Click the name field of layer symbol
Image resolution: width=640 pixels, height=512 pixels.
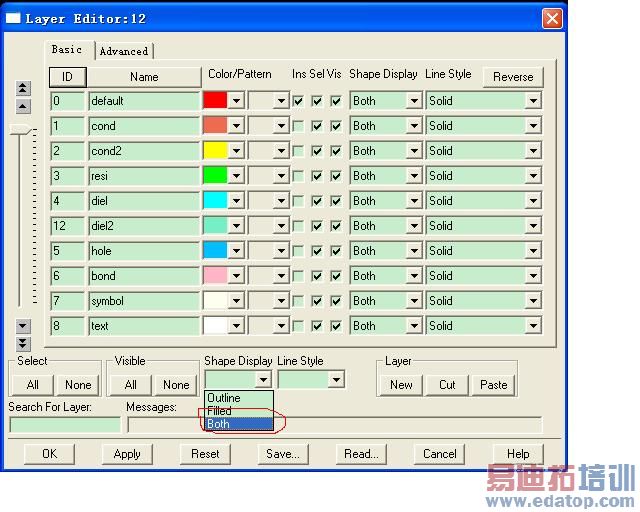pyautogui.click(x=144, y=301)
